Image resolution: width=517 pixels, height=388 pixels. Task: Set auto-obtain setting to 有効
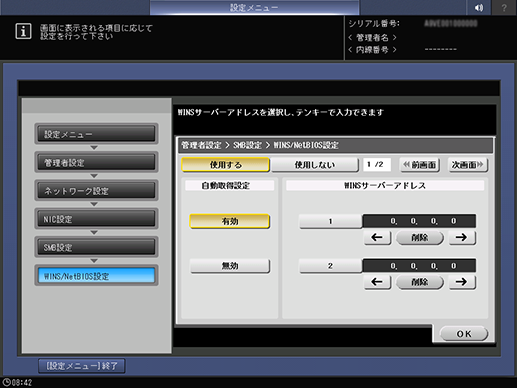[x=230, y=221]
